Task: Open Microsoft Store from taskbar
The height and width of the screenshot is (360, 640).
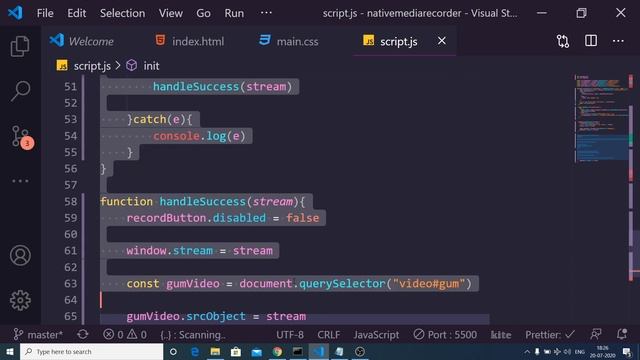Action: click(x=236, y=351)
